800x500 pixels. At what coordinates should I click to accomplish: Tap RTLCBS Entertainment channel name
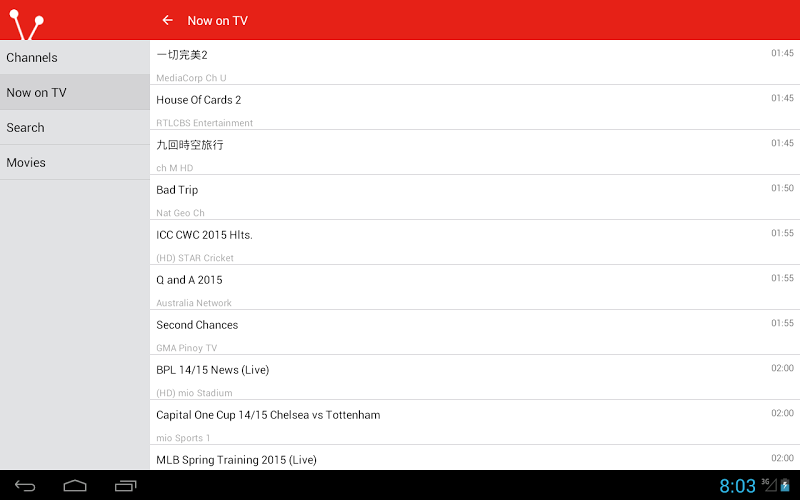205,123
